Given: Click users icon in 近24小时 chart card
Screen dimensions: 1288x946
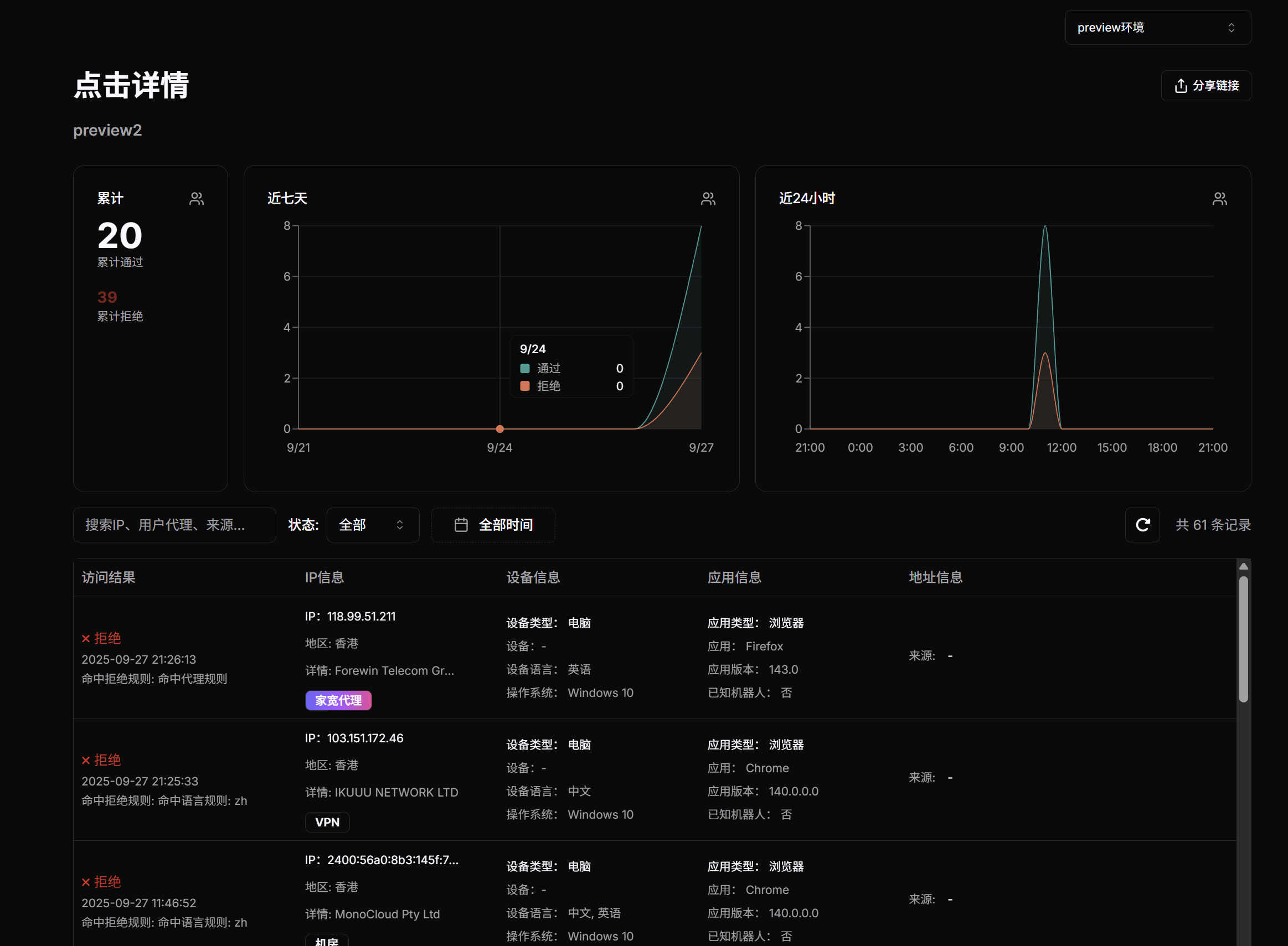Looking at the screenshot, I should [x=1219, y=199].
